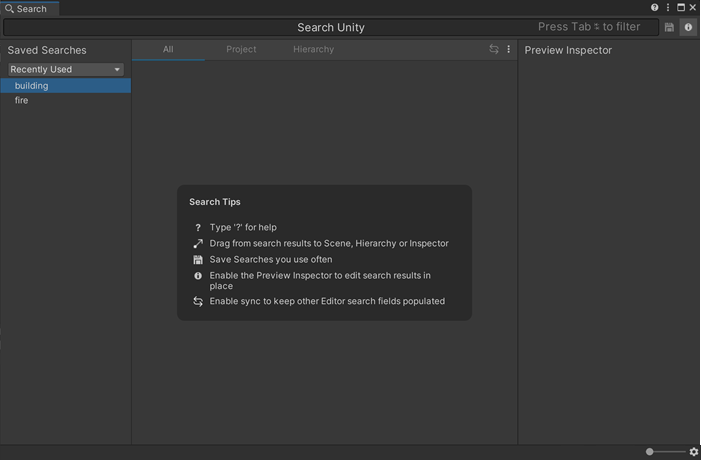The width and height of the screenshot is (701, 460).
Task: Click the 'Type ? for help' tip
Action: tap(243, 228)
